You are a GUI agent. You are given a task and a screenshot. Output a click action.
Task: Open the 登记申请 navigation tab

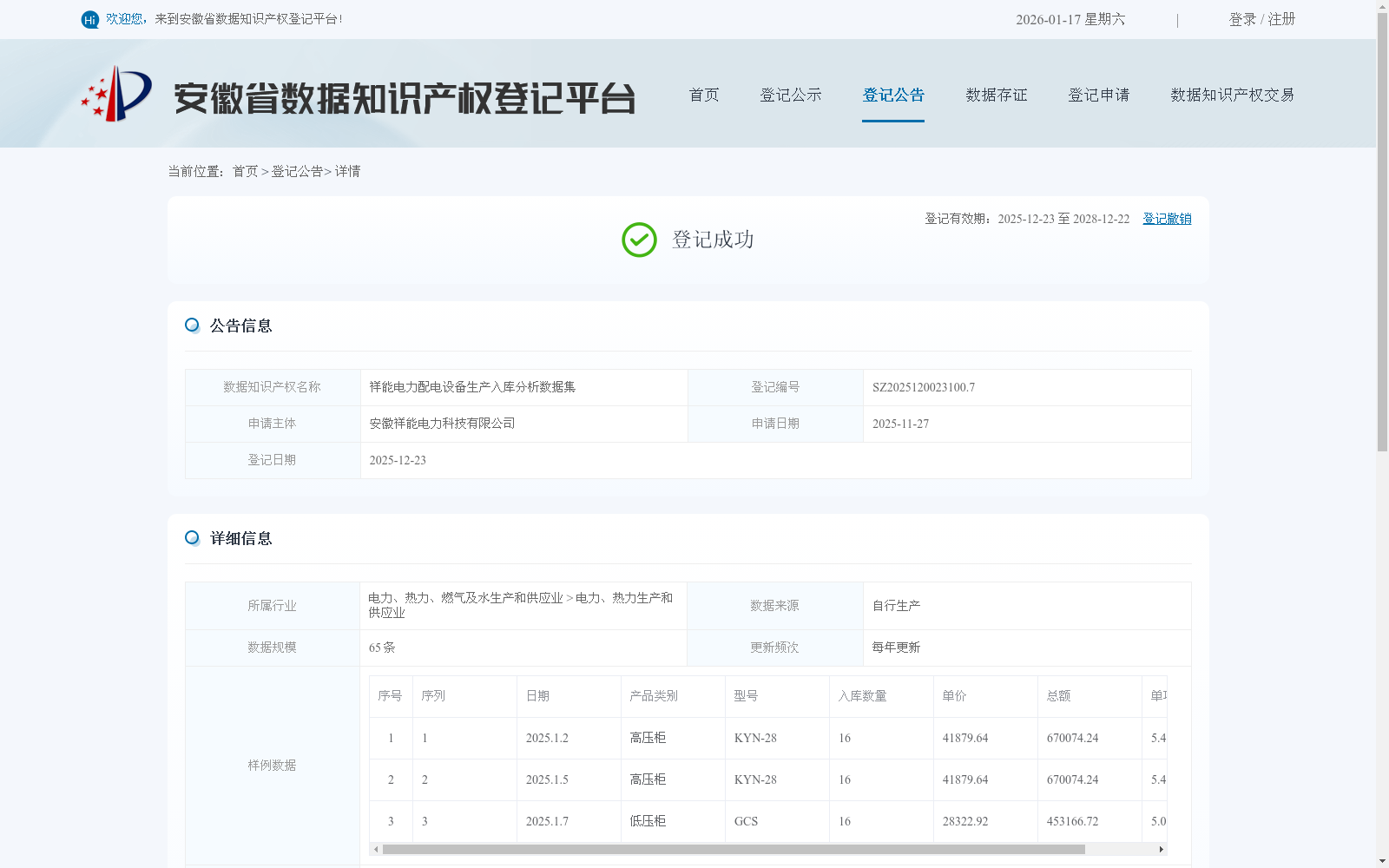(1099, 95)
